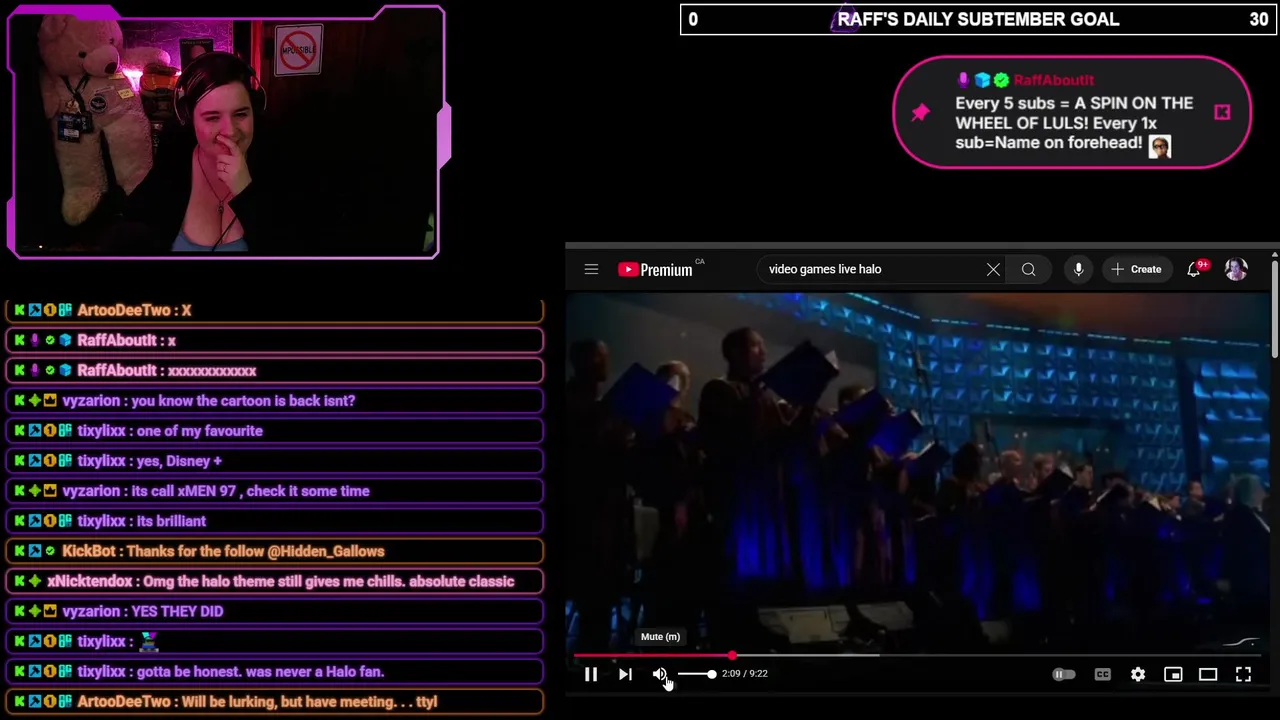The height and width of the screenshot is (720, 1280).
Task: Open the Create upload menu
Action: pyautogui.click(x=1136, y=269)
